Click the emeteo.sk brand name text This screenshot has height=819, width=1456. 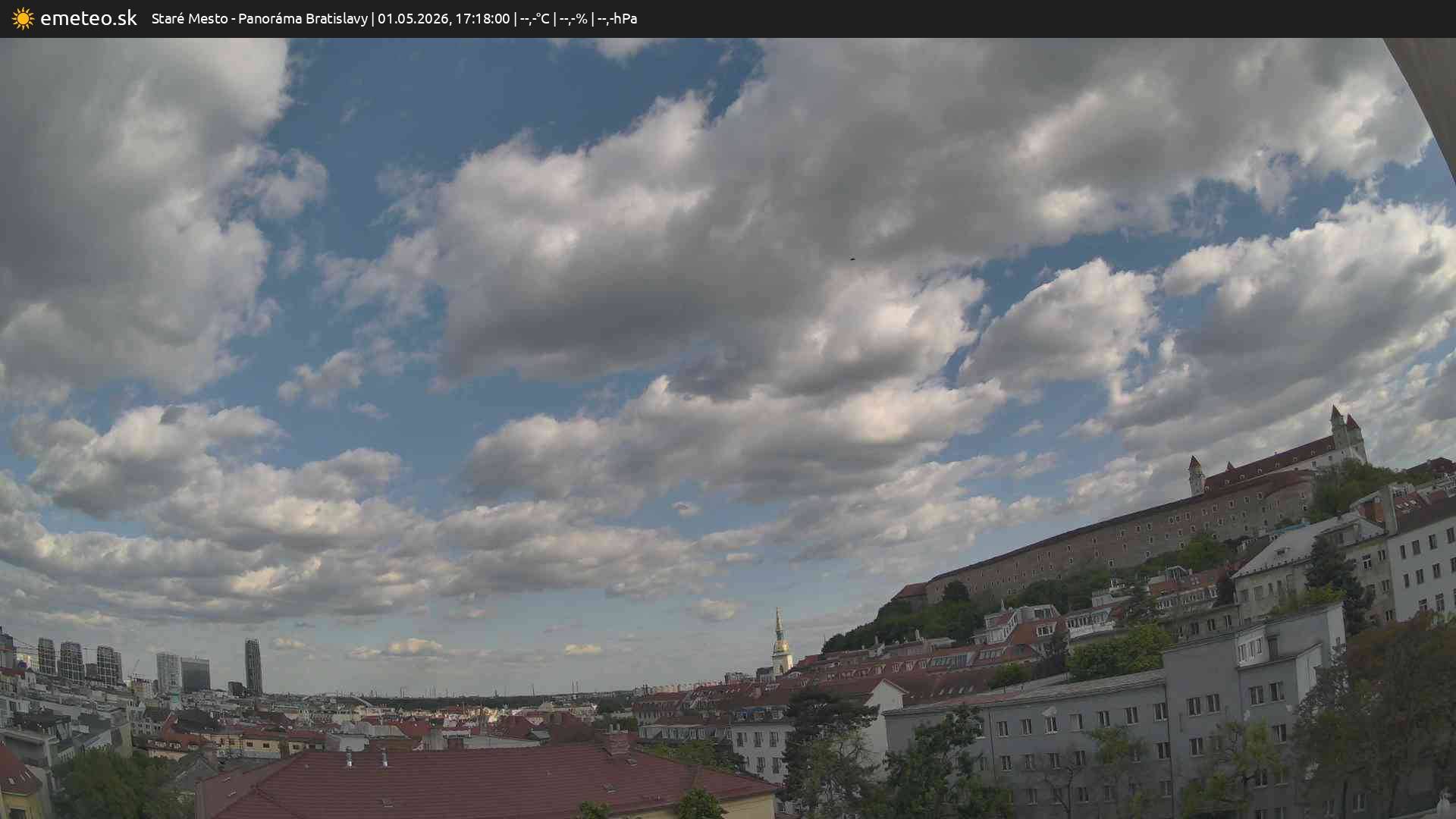click(89, 18)
